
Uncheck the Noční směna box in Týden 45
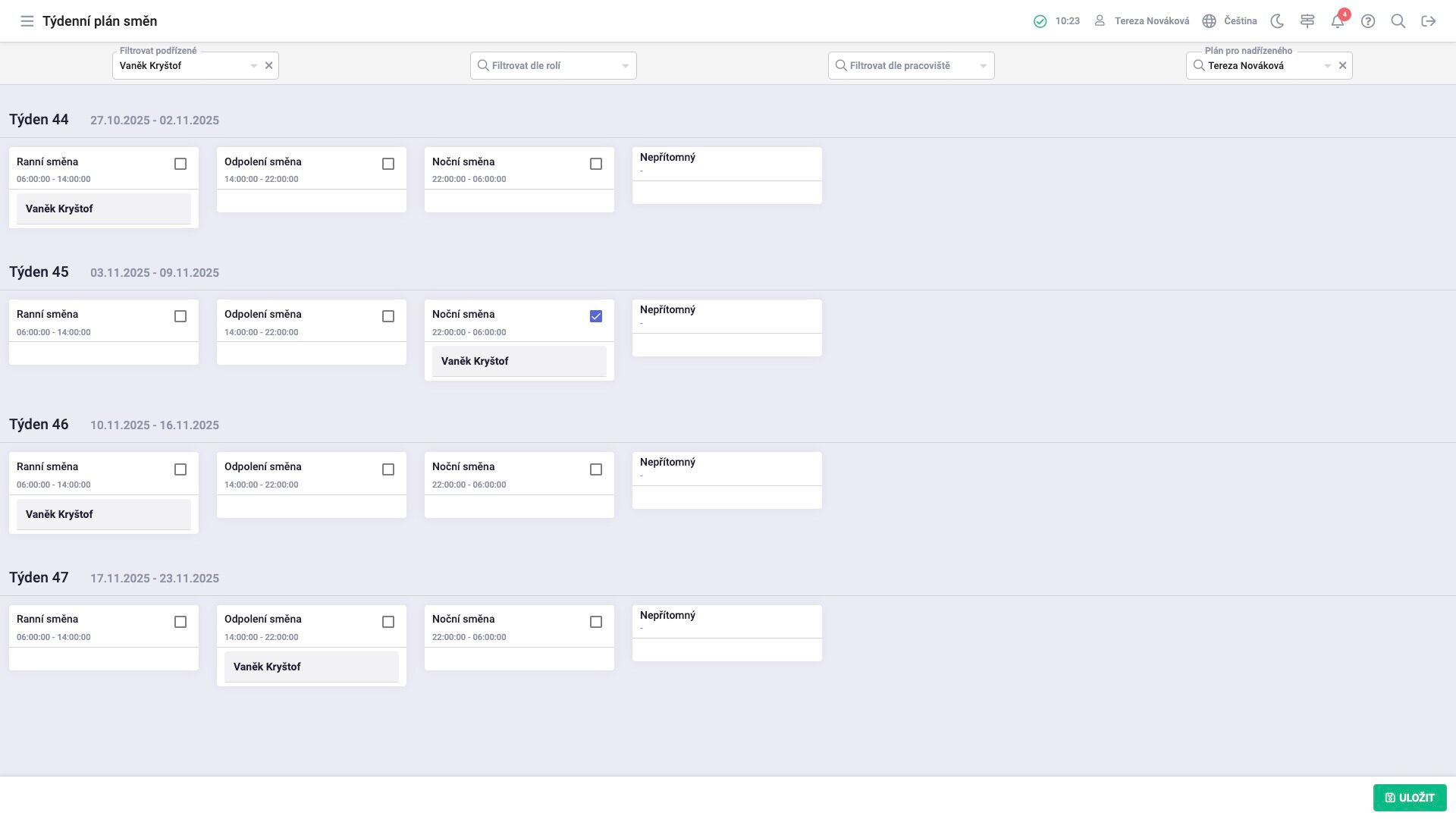point(596,316)
